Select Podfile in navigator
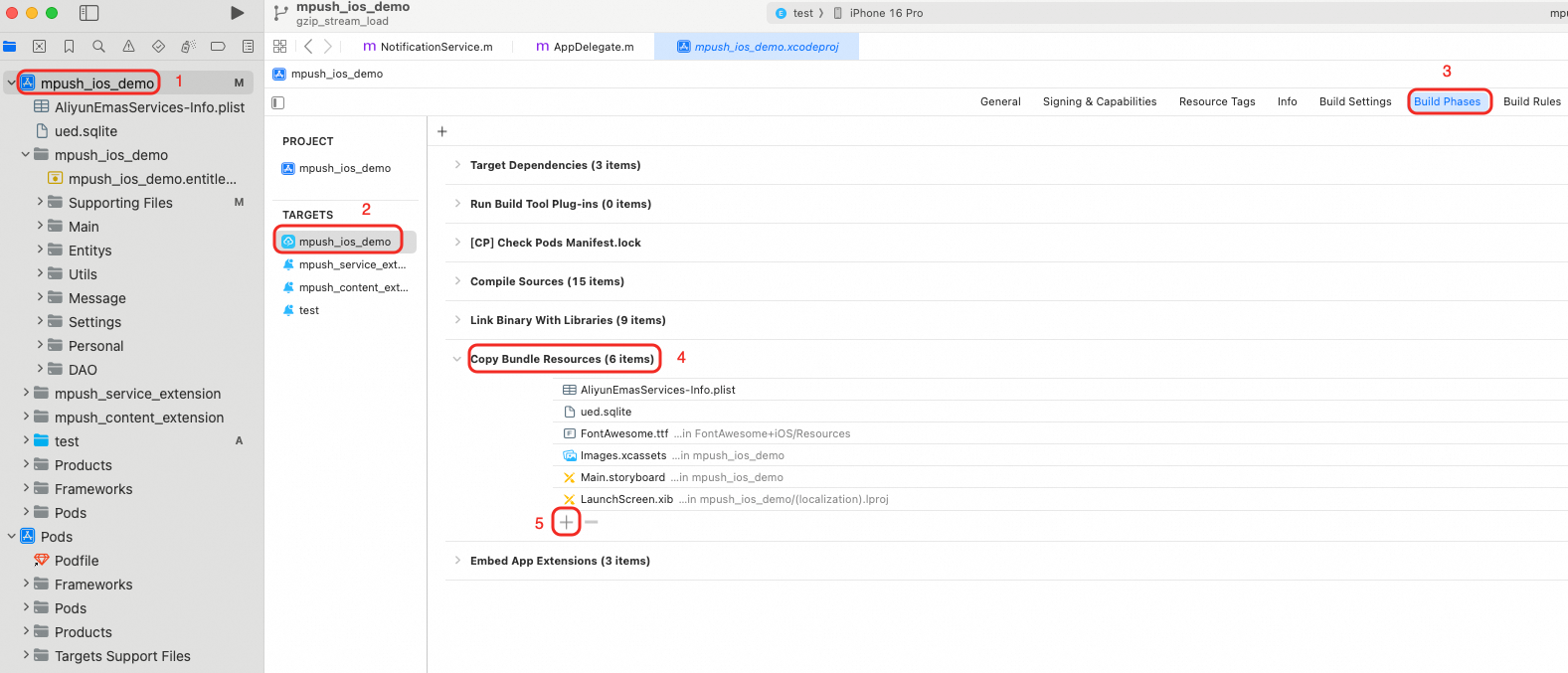This screenshot has height=673, width=1568. 77,560
